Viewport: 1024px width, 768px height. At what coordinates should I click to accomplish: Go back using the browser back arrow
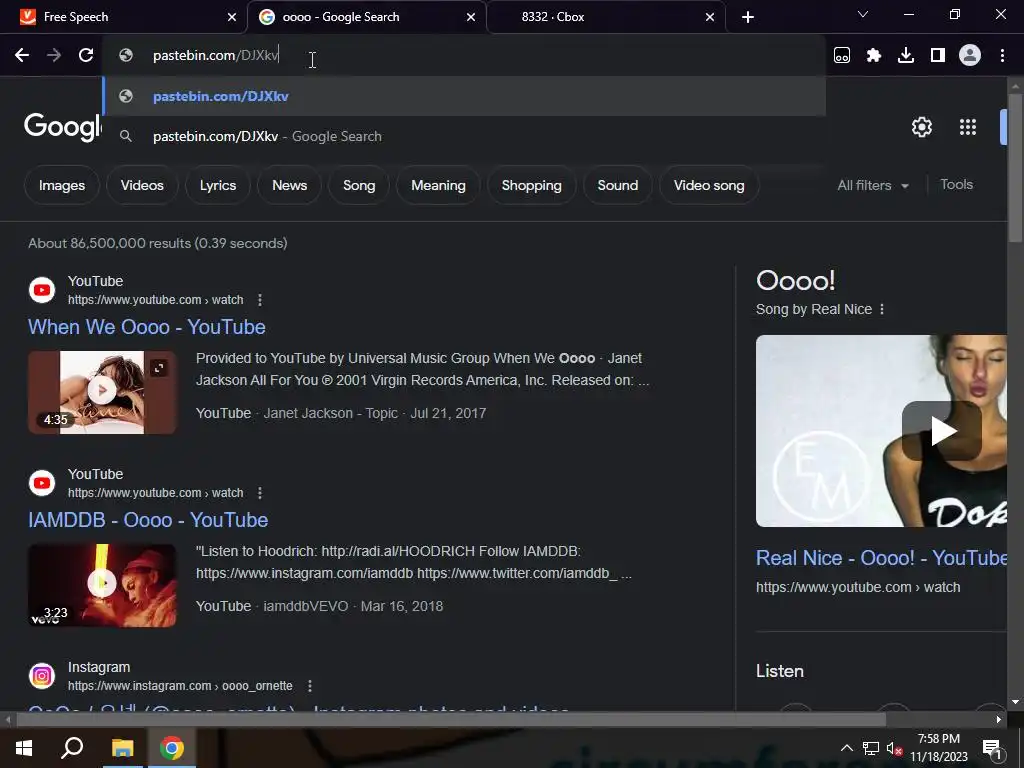[x=22, y=56]
